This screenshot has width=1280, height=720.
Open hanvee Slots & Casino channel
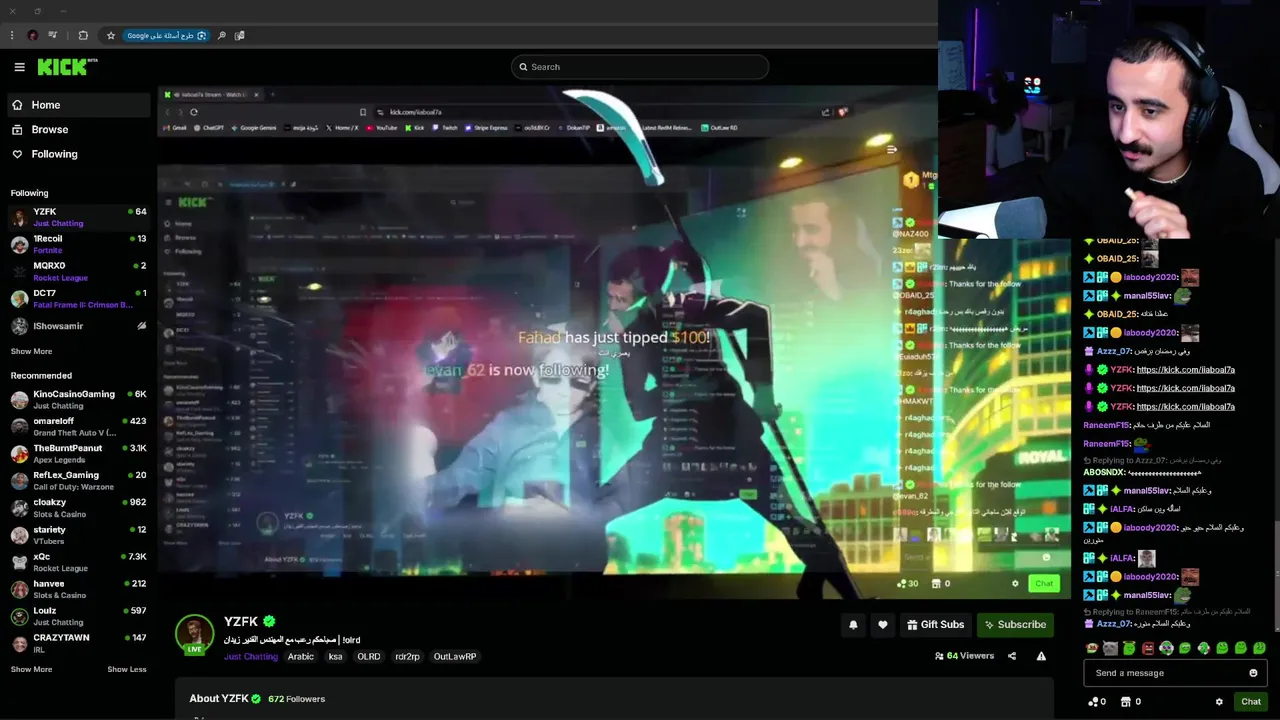79,589
